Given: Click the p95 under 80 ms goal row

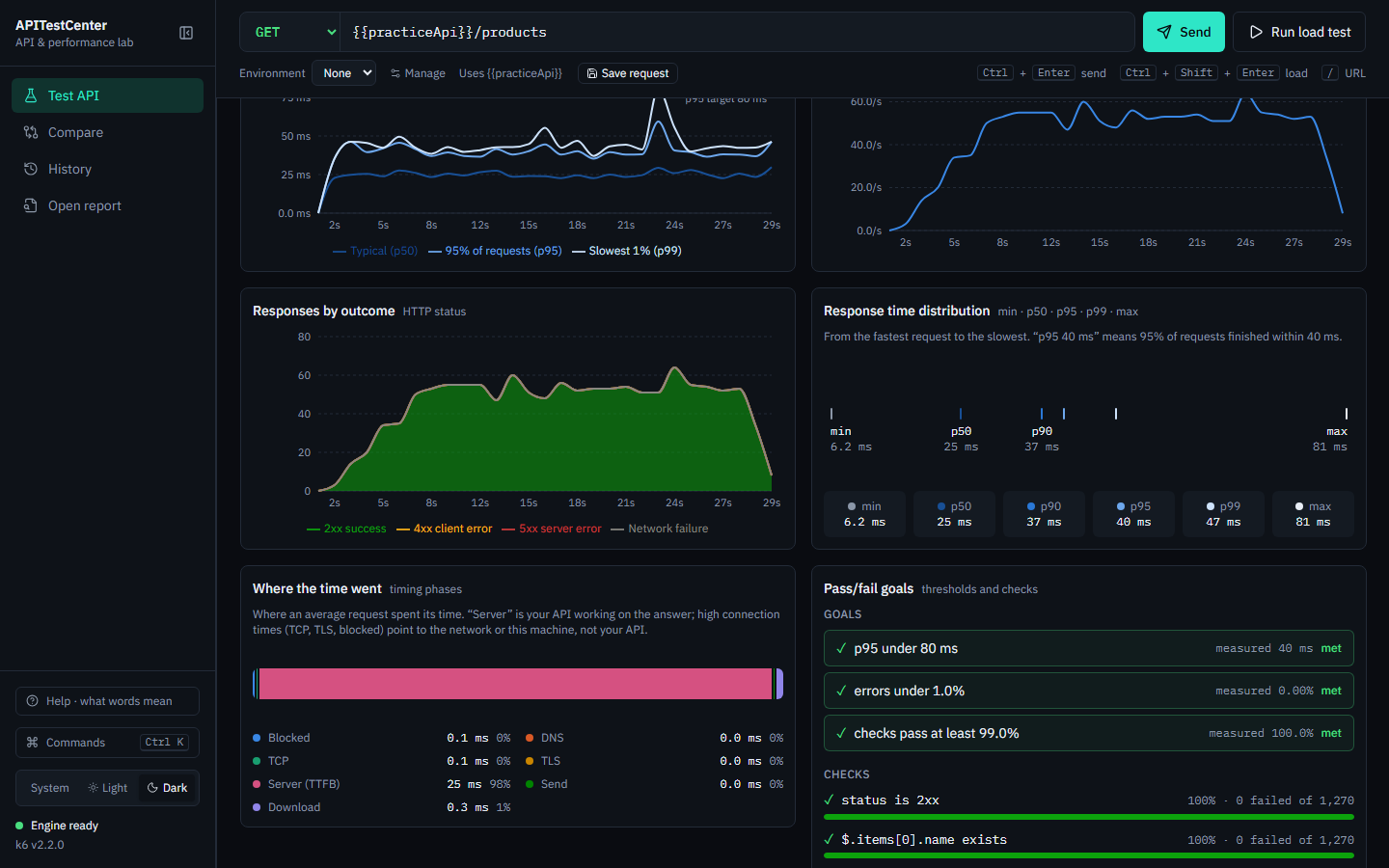Looking at the screenshot, I should click(x=1089, y=648).
